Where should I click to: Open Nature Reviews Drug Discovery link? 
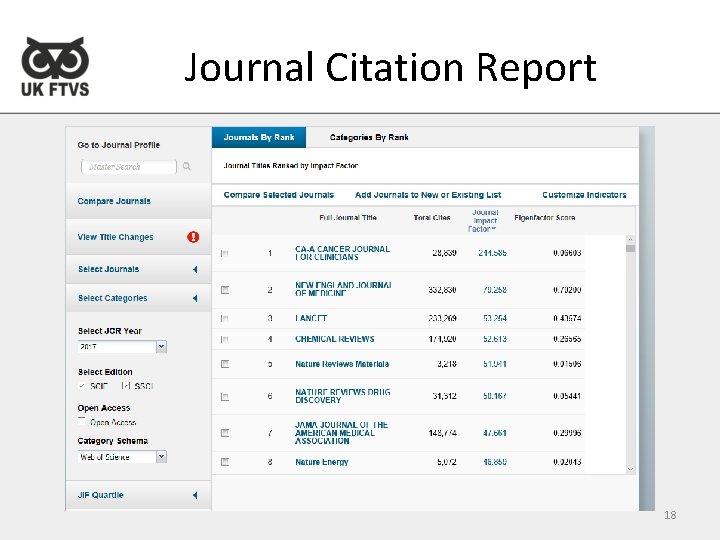pos(343,396)
